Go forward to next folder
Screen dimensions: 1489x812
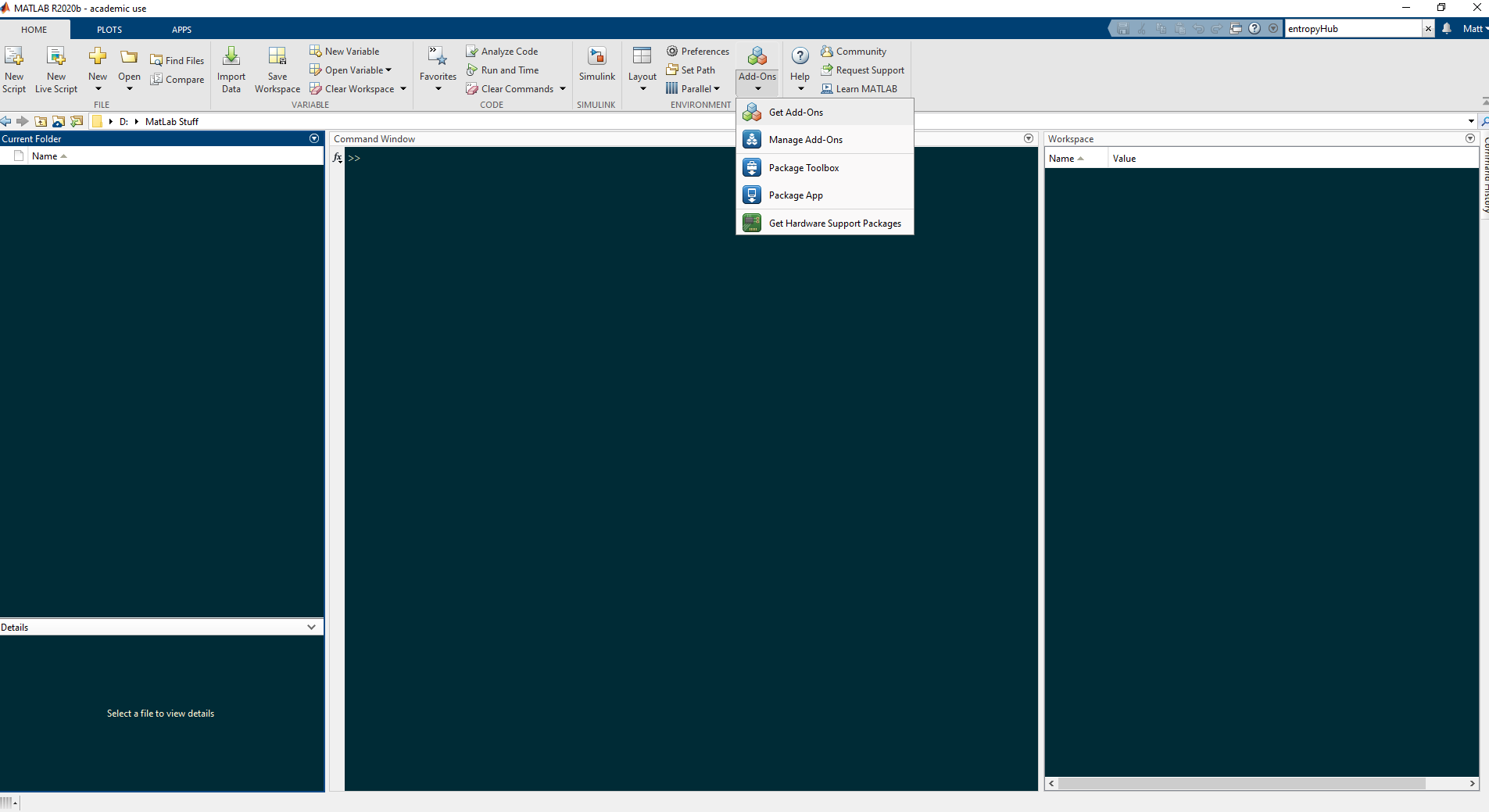pos(23,121)
